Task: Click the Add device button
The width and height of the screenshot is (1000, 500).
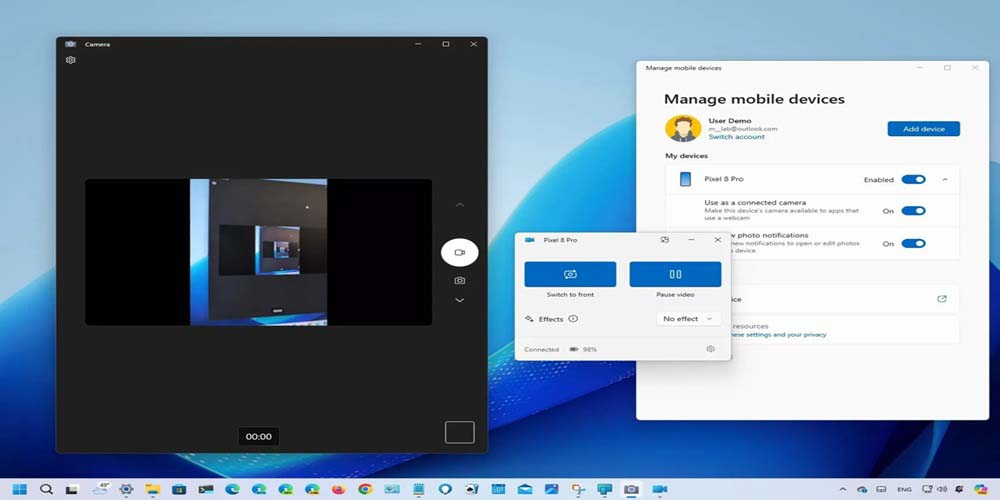Action: point(923,129)
